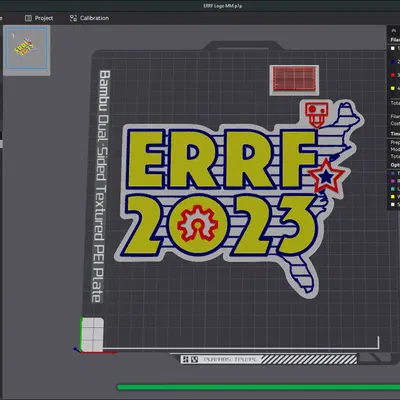
Task: Click the Calibration tab's icon
Action: click(x=73, y=18)
